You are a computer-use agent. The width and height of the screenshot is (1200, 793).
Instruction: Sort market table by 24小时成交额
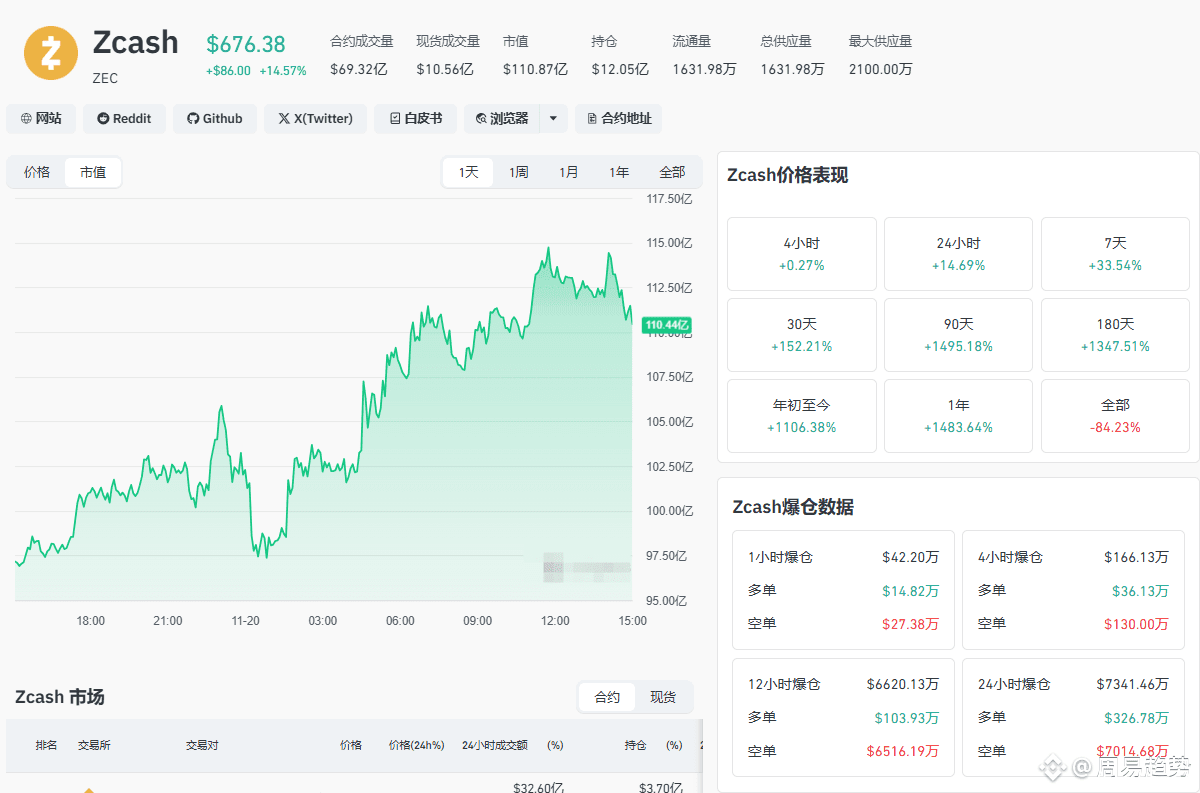coord(494,745)
